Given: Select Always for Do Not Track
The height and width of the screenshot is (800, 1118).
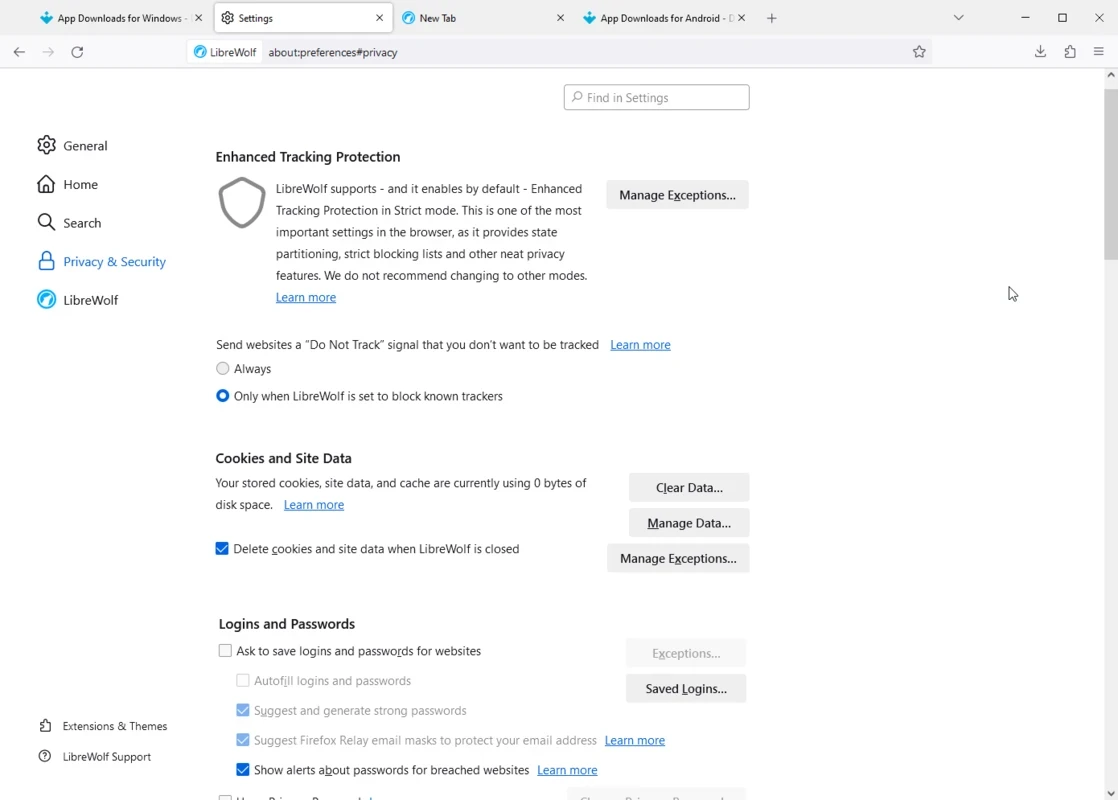Looking at the screenshot, I should (222, 369).
